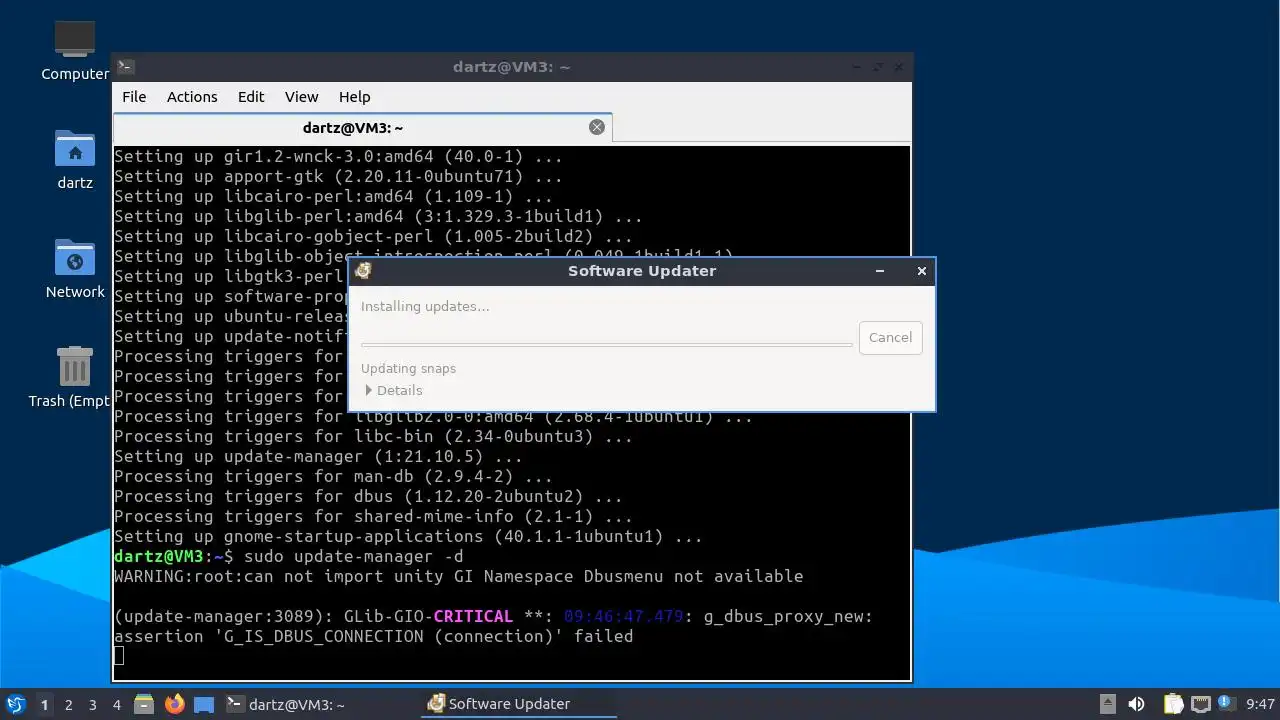Click the Cancel button in Software Updater
This screenshot has height=720, width=1280.
point(890,337)
